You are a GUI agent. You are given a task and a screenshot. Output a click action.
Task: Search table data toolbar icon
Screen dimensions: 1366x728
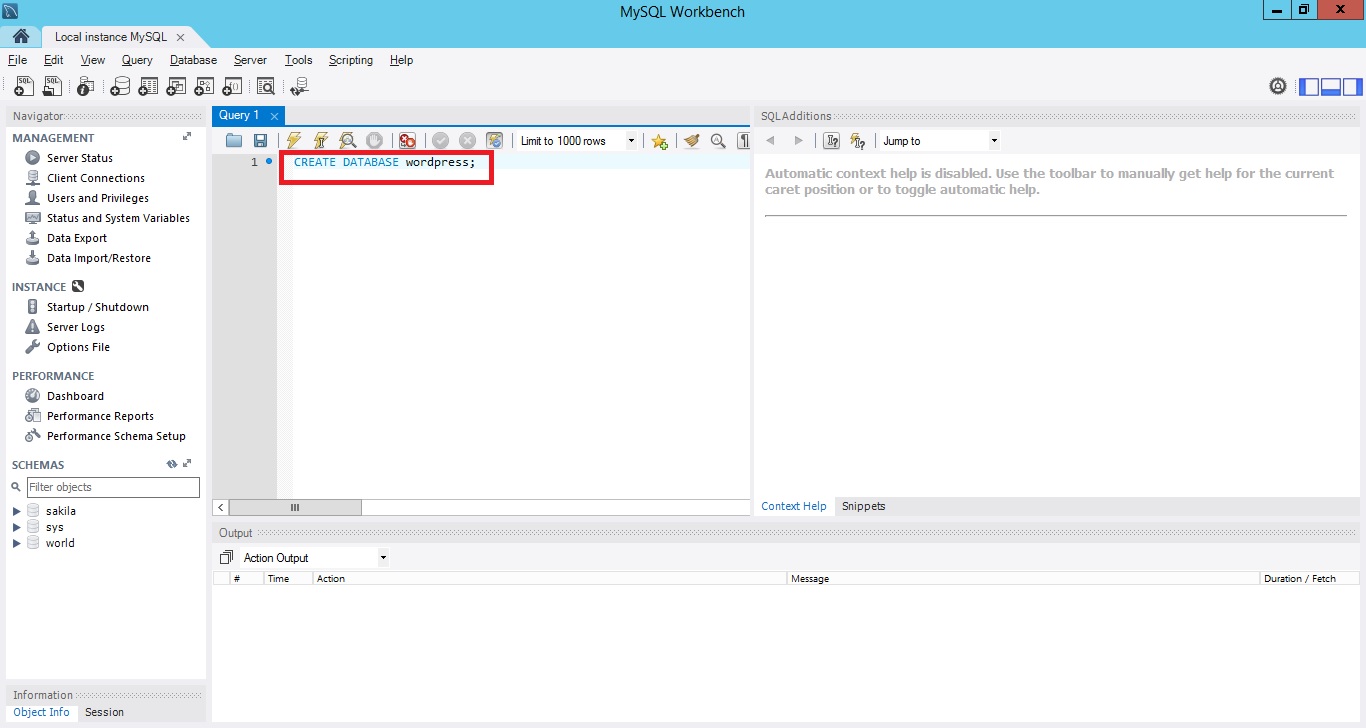[x=266, y=87]
